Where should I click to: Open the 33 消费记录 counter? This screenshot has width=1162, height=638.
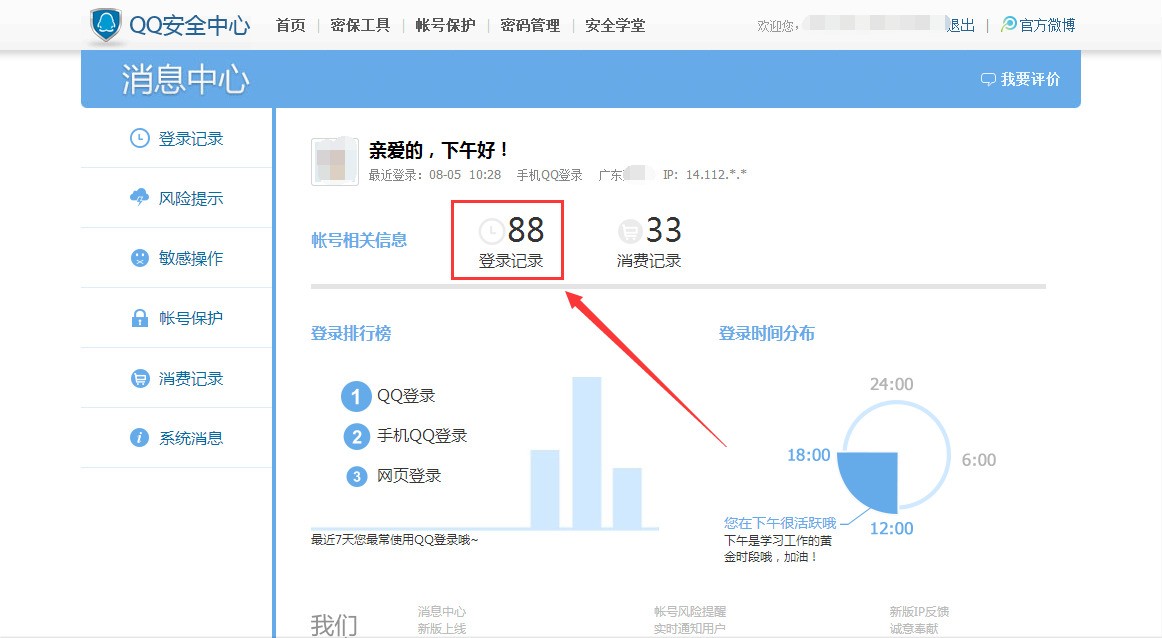[648, 242]
